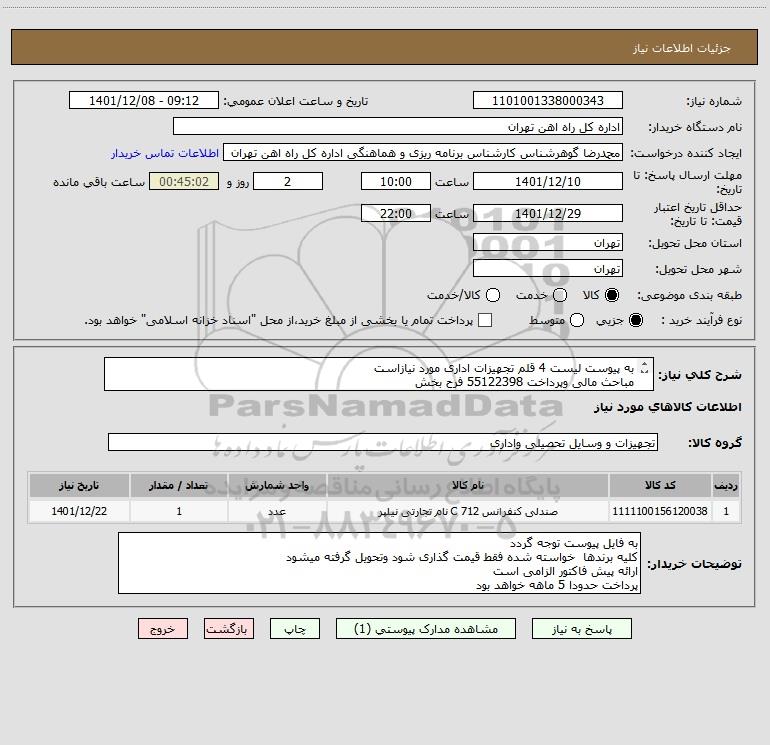Click the scroll arrows of شرح کلی نیاز box
Screen dimensions: 770x745
645,368
